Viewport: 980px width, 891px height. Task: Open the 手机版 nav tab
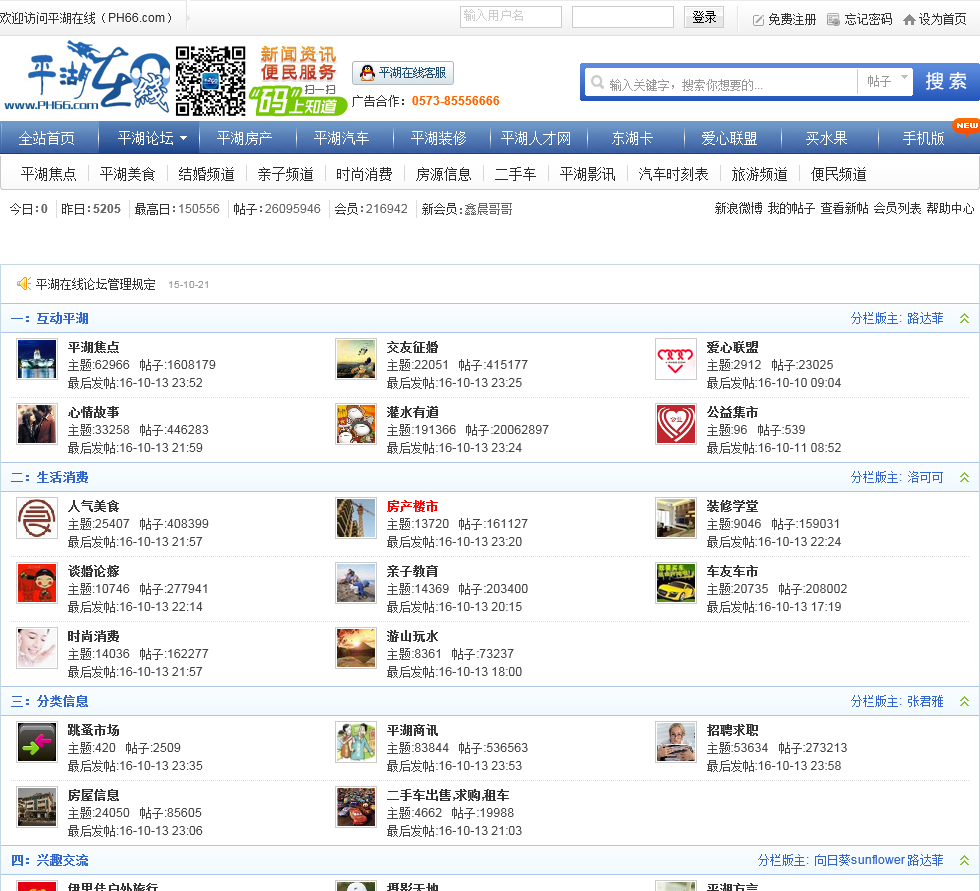[x=923, y=138]
